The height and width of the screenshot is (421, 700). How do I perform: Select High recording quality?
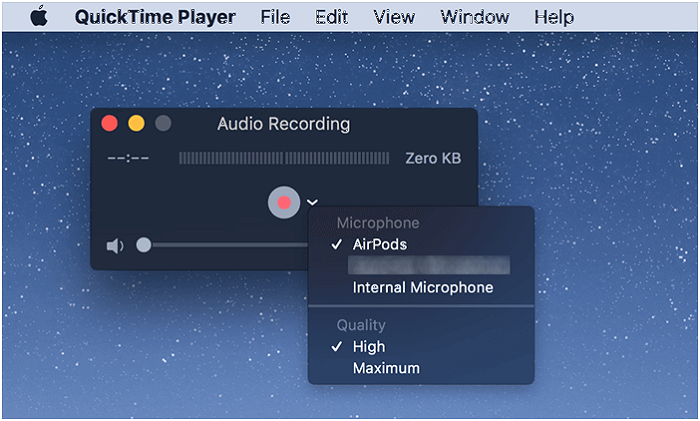pyautogui.click(x=368, y=347)
